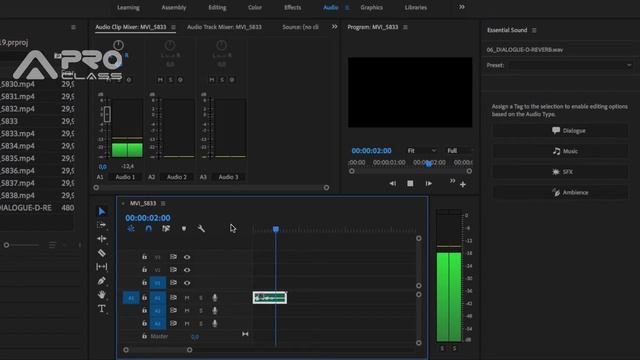Toggle Linked Selection in timeline
Screen dimensions: 640x360
point(166,229)
